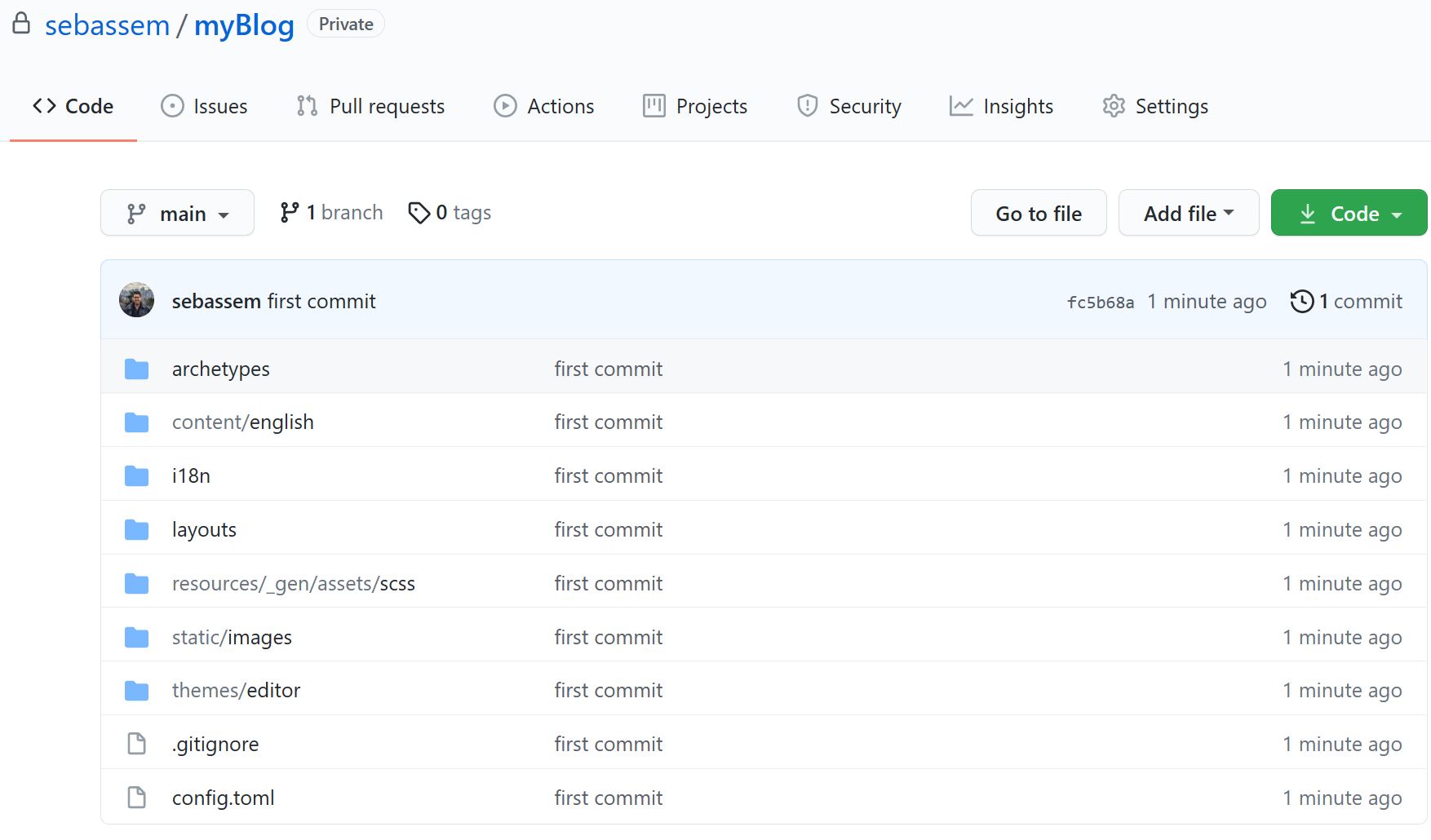The image size is (1431, 840).
Task: Click the content/english folder icon
Action: [x=136, y=422]
